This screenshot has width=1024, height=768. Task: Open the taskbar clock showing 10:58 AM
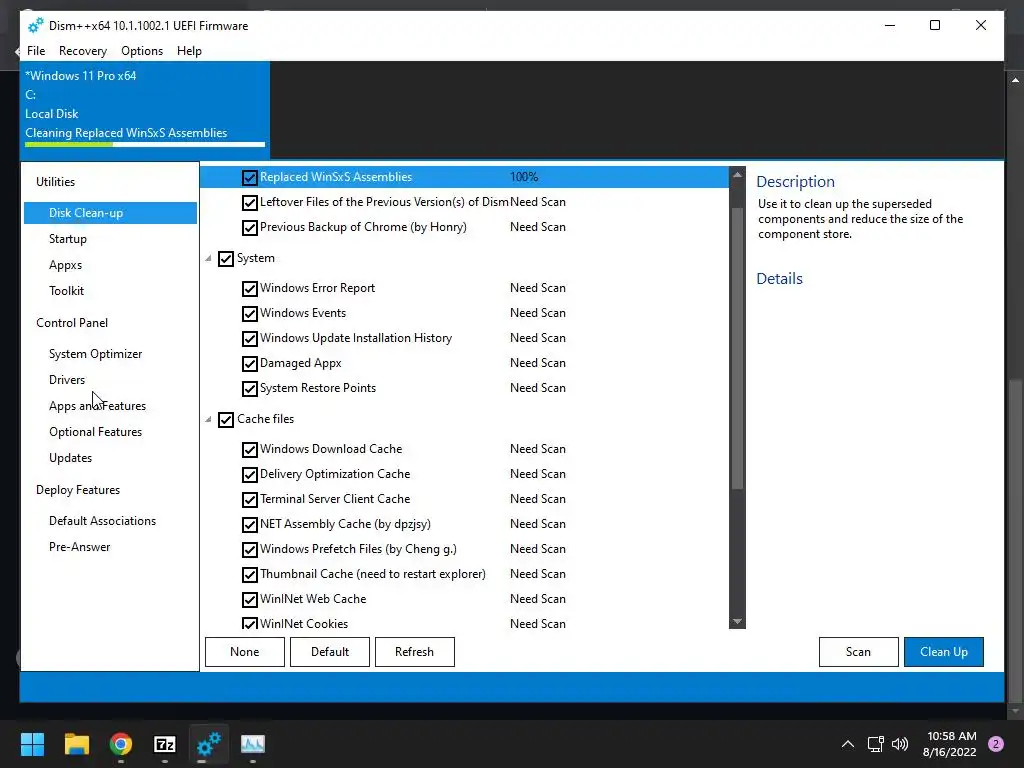point(952,744)
